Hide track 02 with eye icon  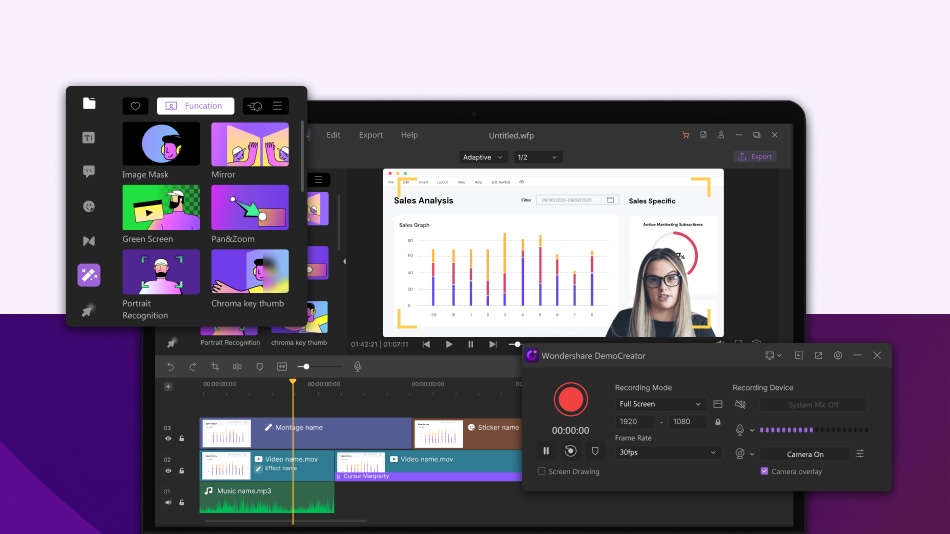tap(168, 470)
